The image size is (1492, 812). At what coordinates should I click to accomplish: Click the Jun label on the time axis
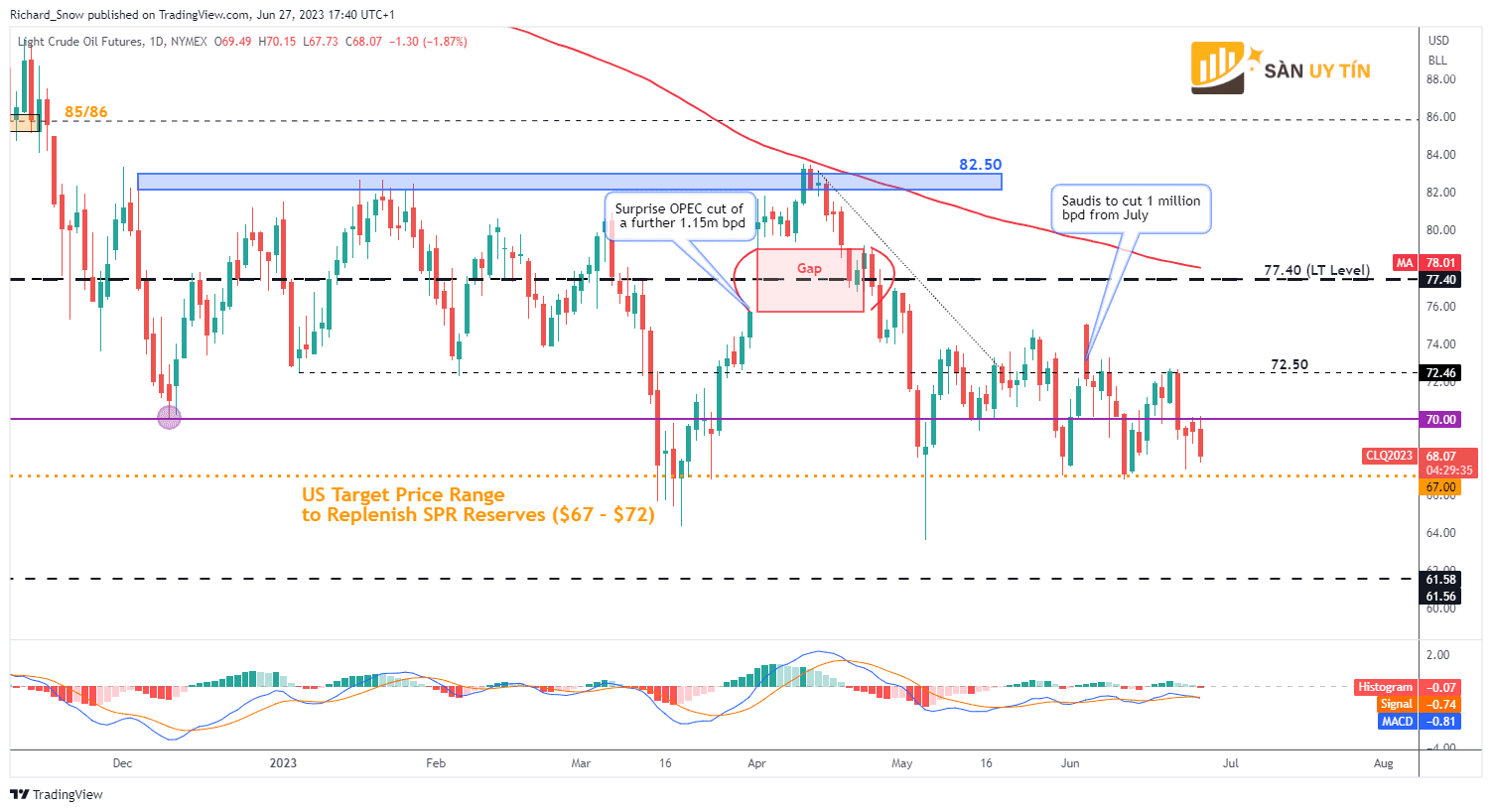coord(1070,763)
